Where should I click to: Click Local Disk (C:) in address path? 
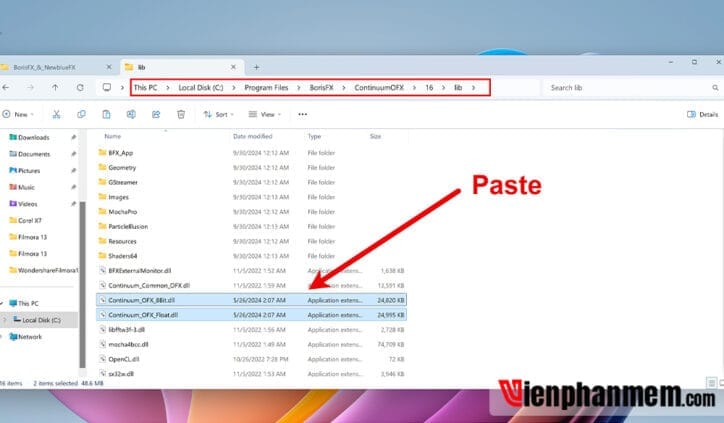(x=200, y=87)
